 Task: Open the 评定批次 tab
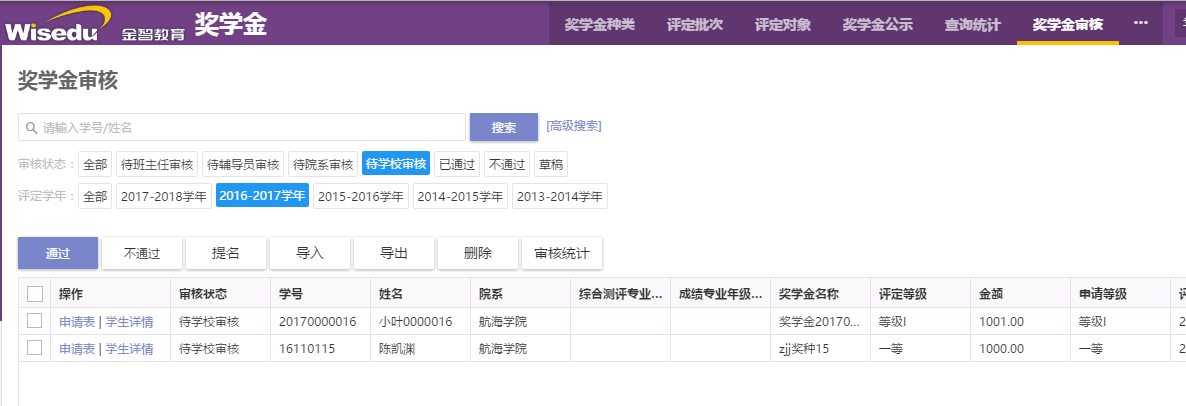coord(695,24)
